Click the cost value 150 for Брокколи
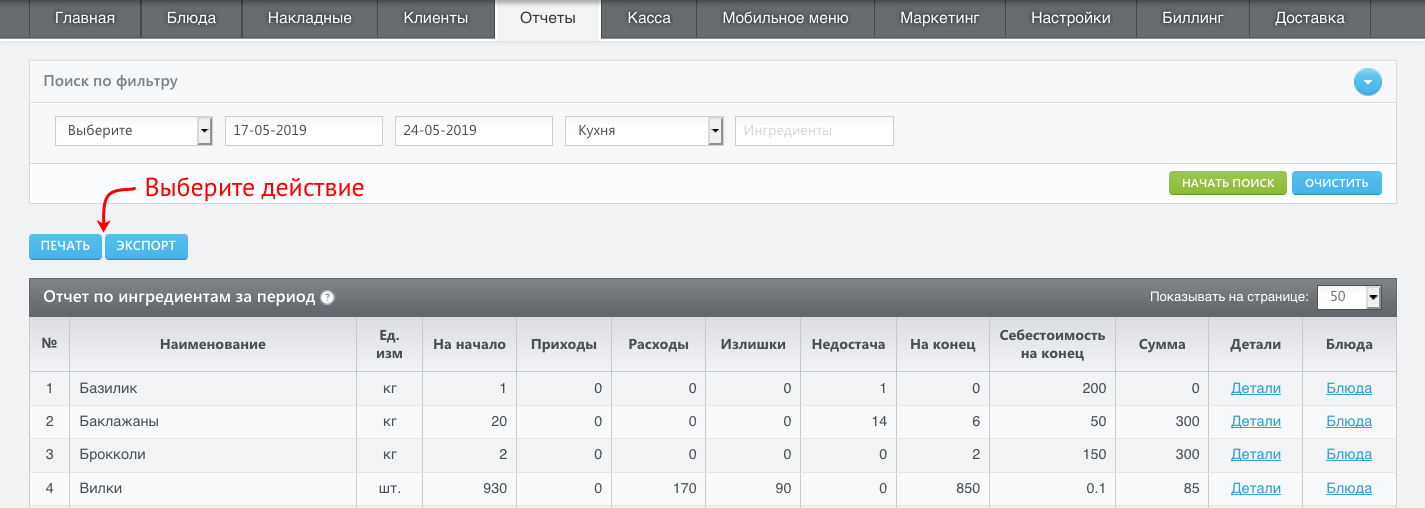 pyautogui.click(x=1094, y=454)
